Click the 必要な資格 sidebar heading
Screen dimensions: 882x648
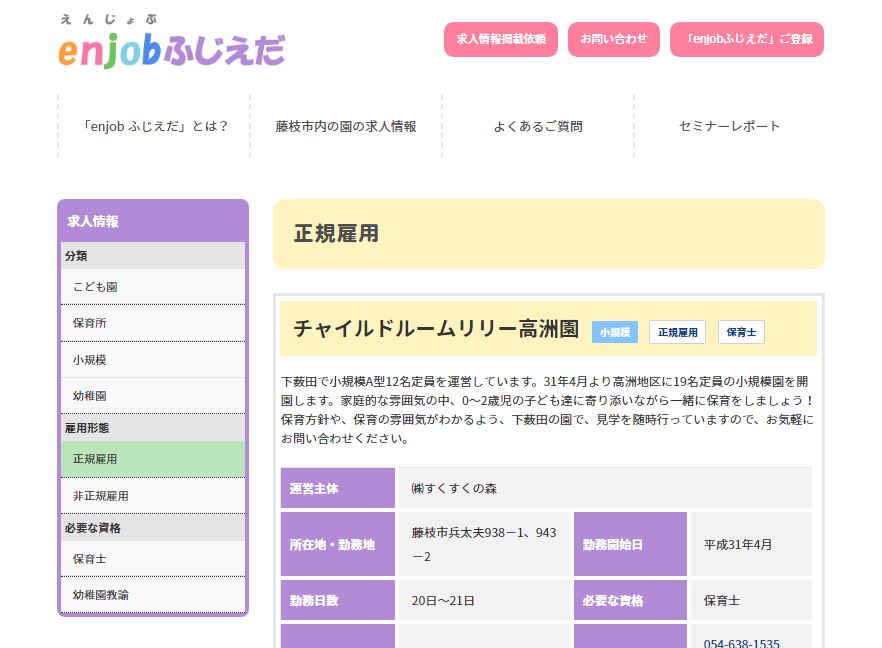(153, 528)
